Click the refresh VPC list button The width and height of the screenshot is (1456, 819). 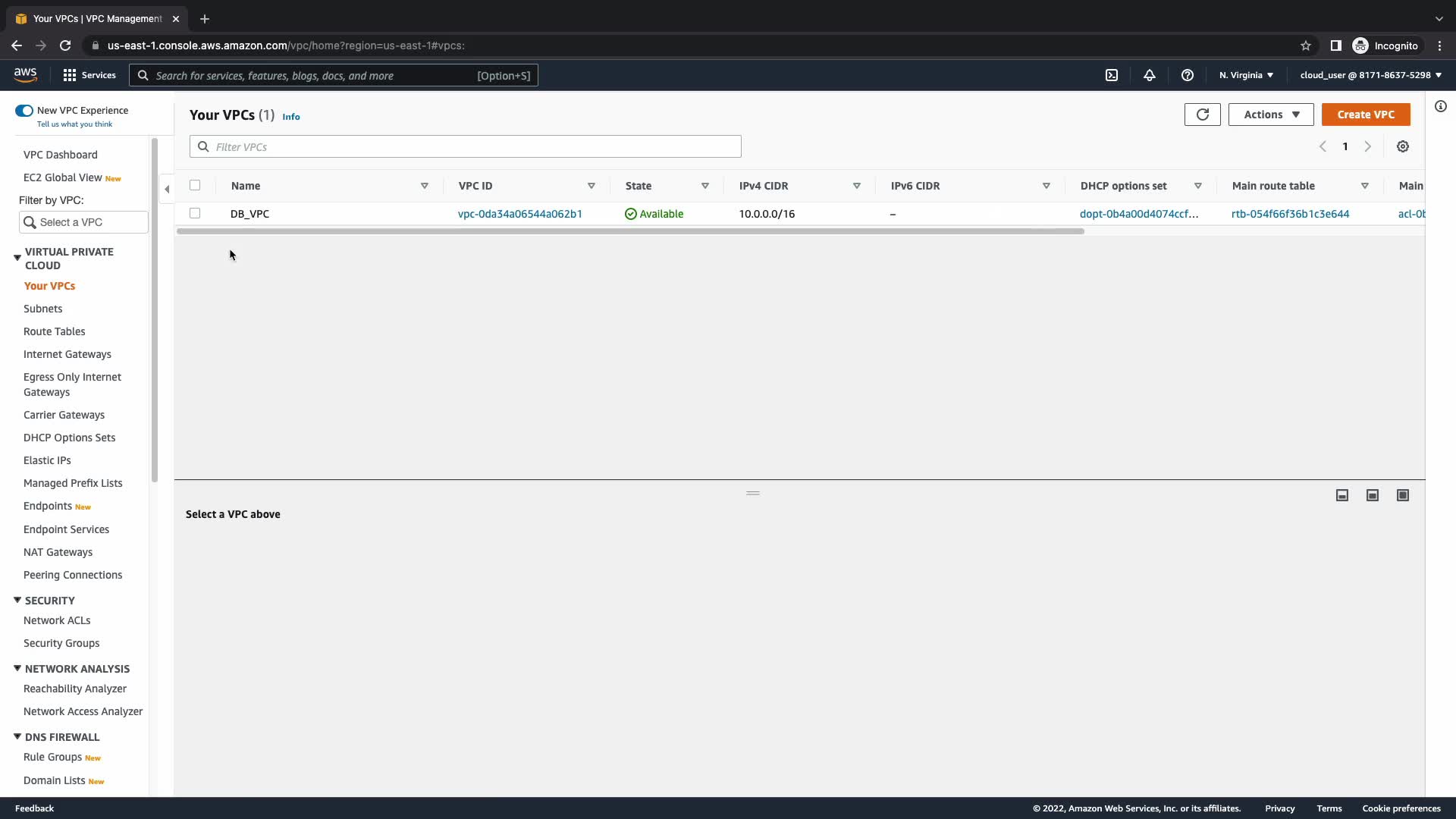[x=1202, y=115]
